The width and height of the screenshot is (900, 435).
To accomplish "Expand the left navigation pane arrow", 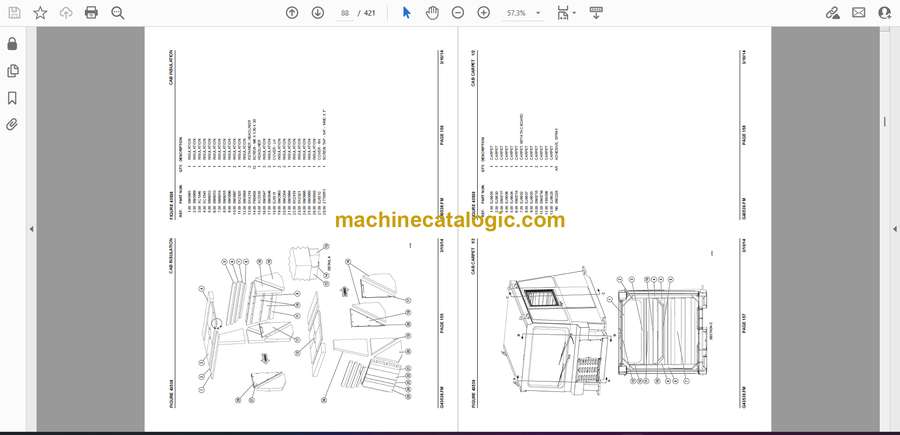I will pyautogui.click(x=32, y=229).
